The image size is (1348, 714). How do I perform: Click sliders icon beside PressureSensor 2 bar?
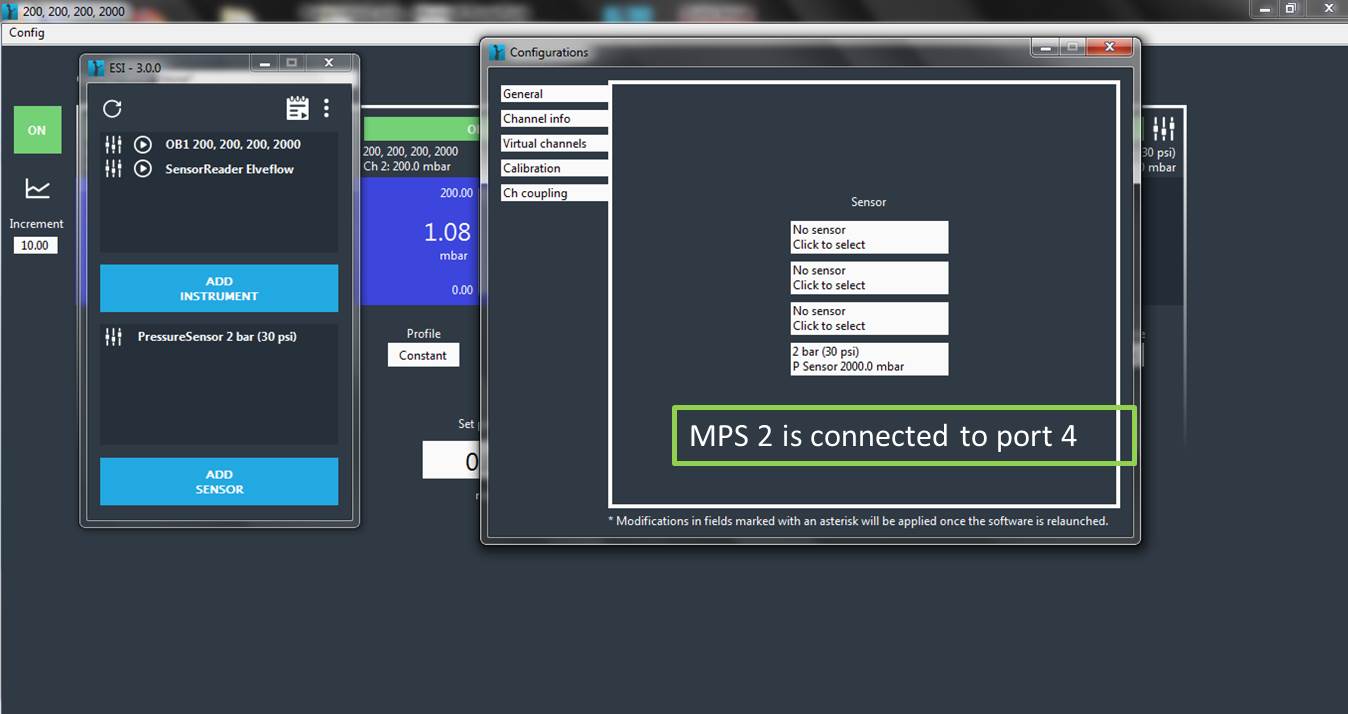(114, 337)
